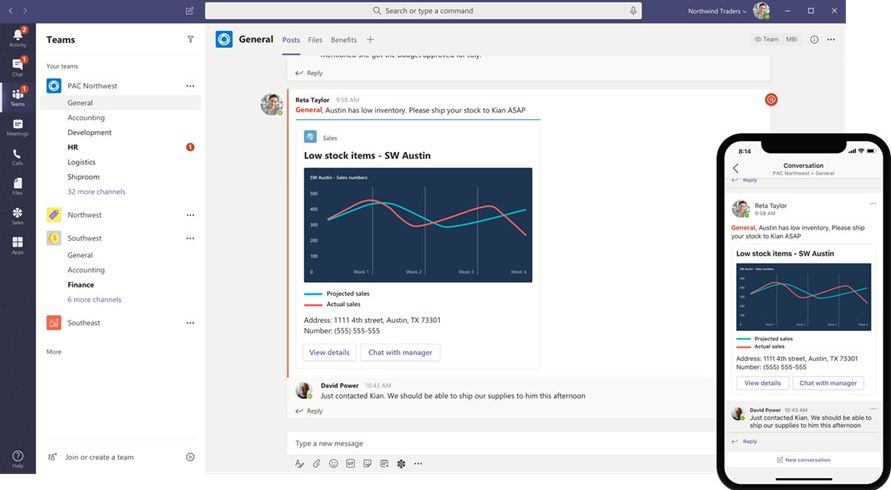Open manage teams settings gear
Image resolution: width=891 pixels, height=490 pixels.
(x=190, y=457)
